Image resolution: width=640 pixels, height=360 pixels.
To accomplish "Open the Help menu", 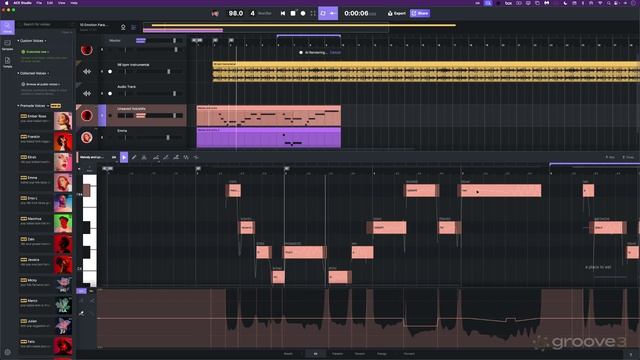I will click(74, 3).
